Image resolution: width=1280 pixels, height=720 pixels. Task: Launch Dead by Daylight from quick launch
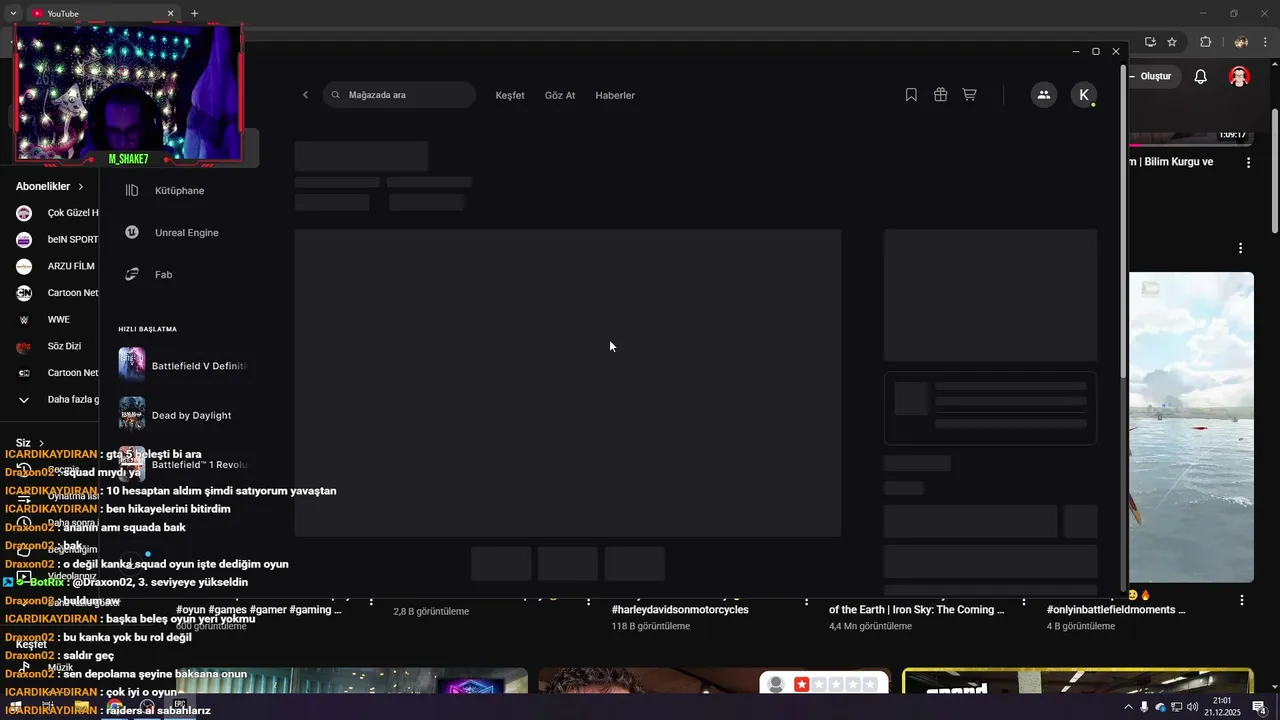[182, 415]
